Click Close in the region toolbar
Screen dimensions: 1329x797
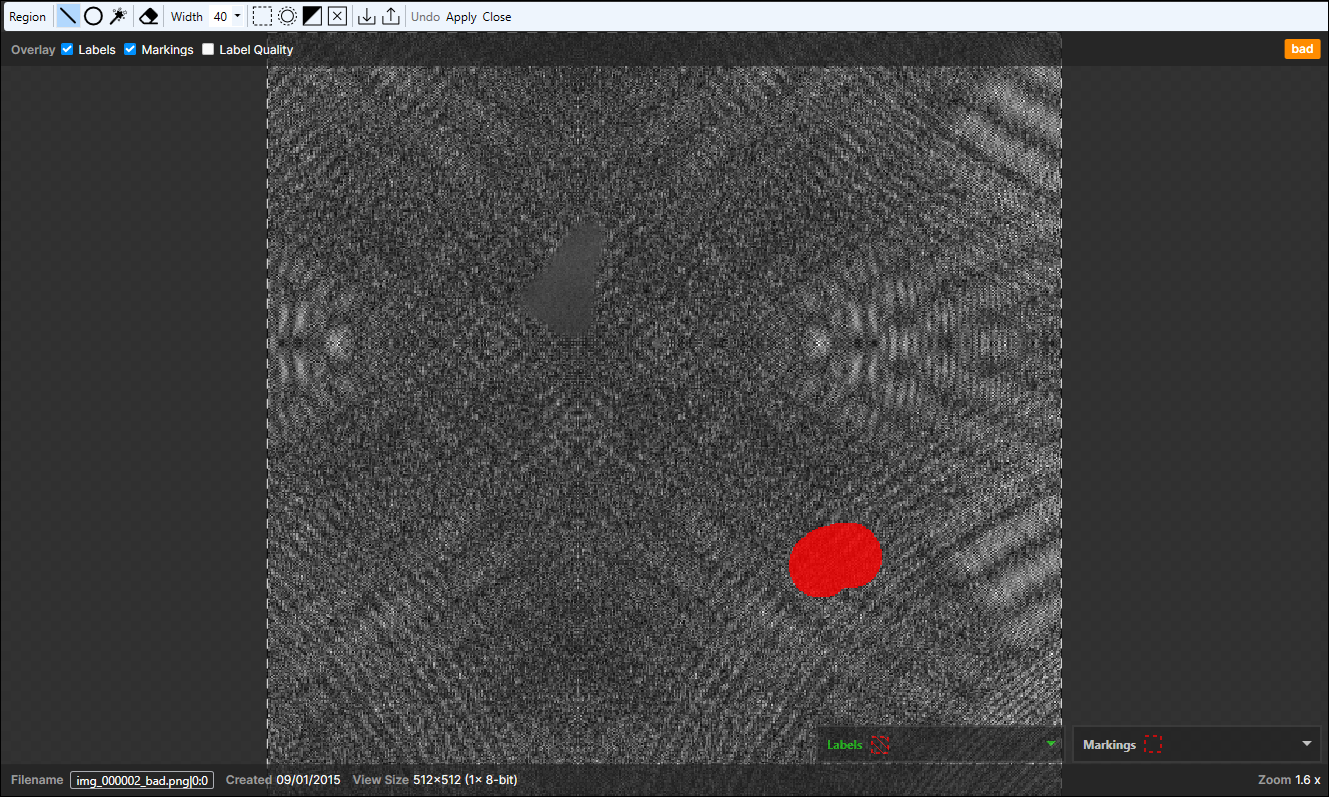[497, 17]
